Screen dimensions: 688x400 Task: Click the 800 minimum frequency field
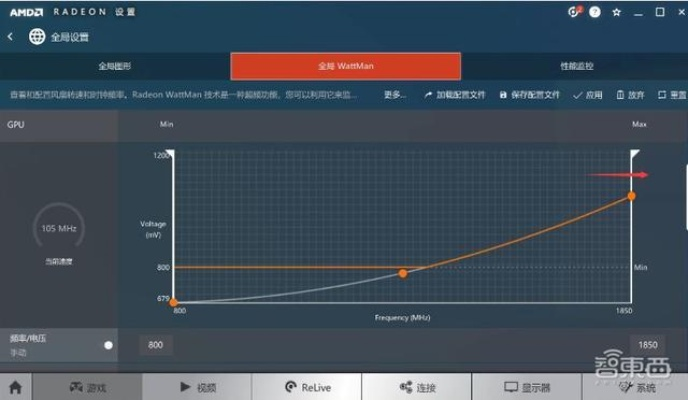[155, 345]
